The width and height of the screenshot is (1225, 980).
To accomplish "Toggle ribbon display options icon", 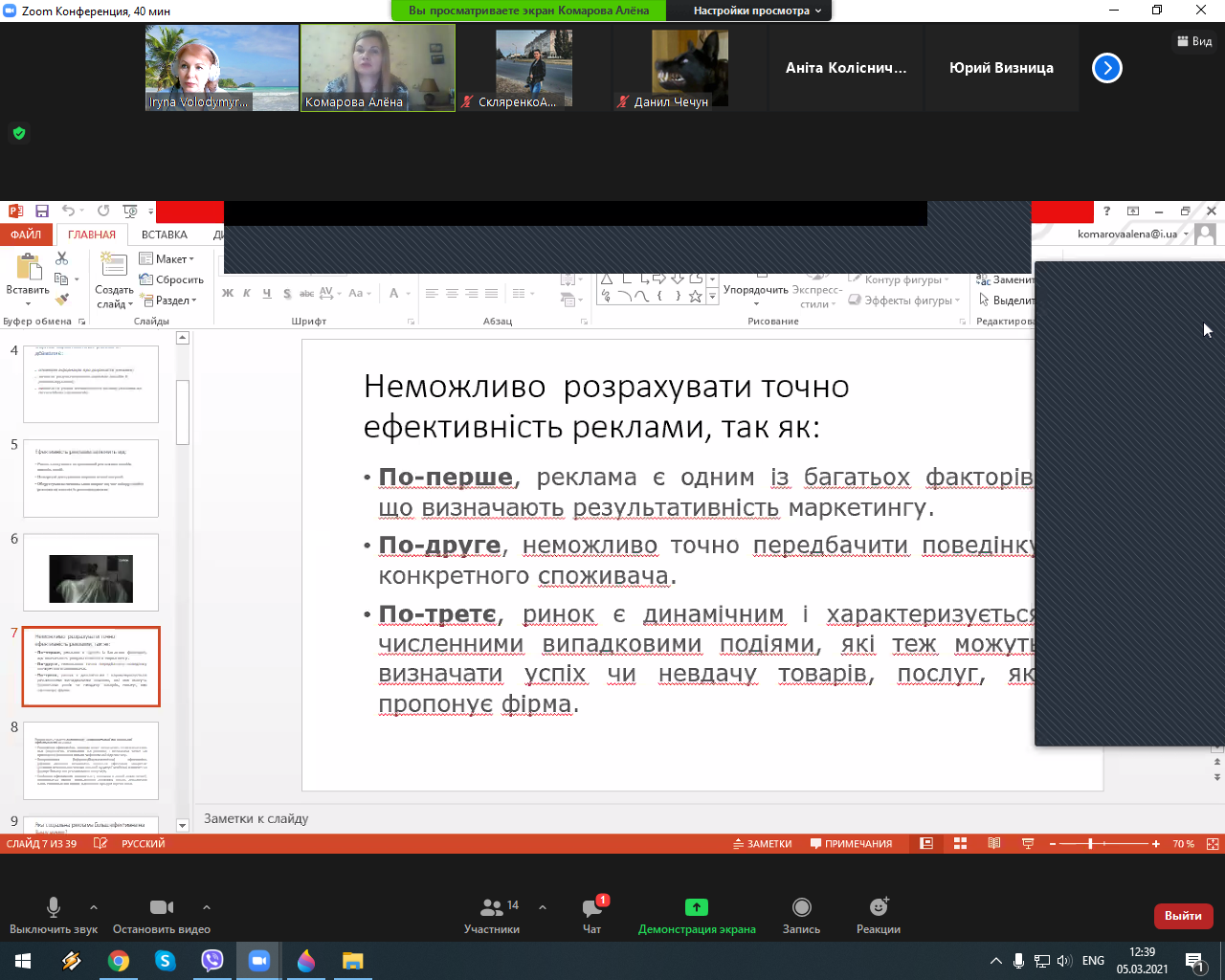I will click(1133, 211).
